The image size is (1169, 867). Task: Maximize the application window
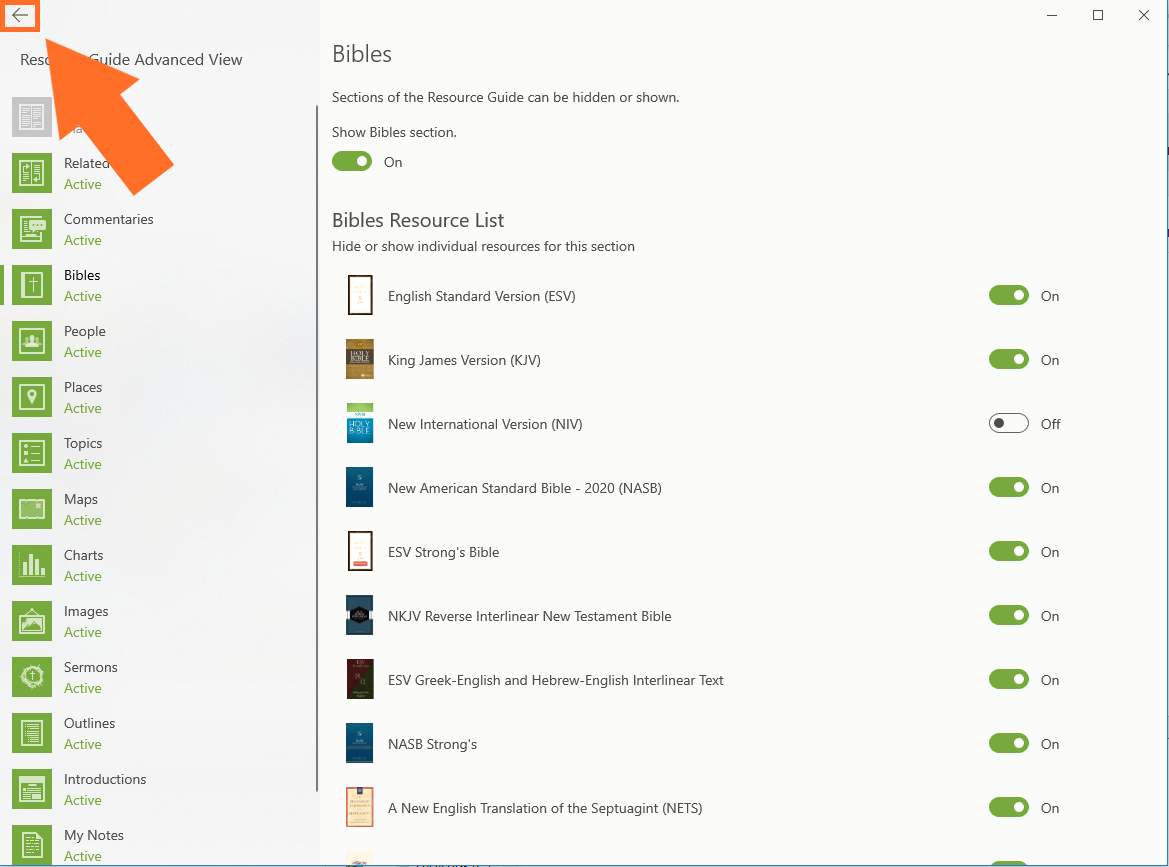(1098, 15)
